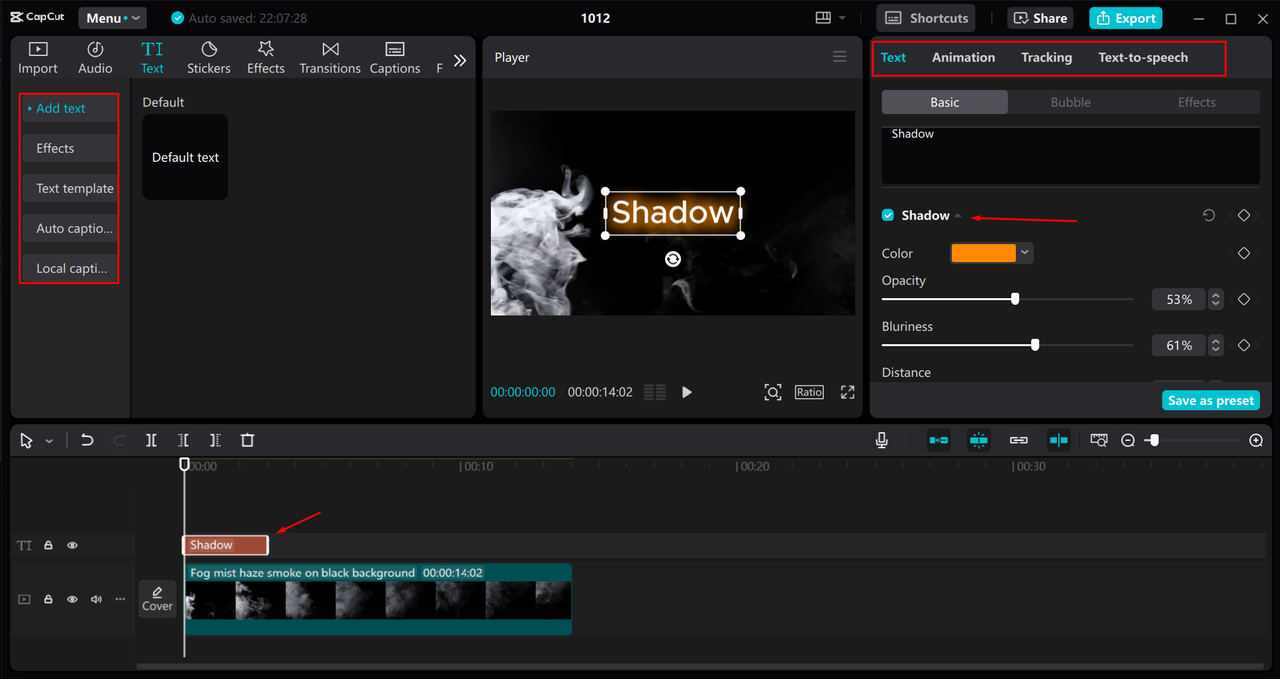Lock the text track

pos(48,546)
